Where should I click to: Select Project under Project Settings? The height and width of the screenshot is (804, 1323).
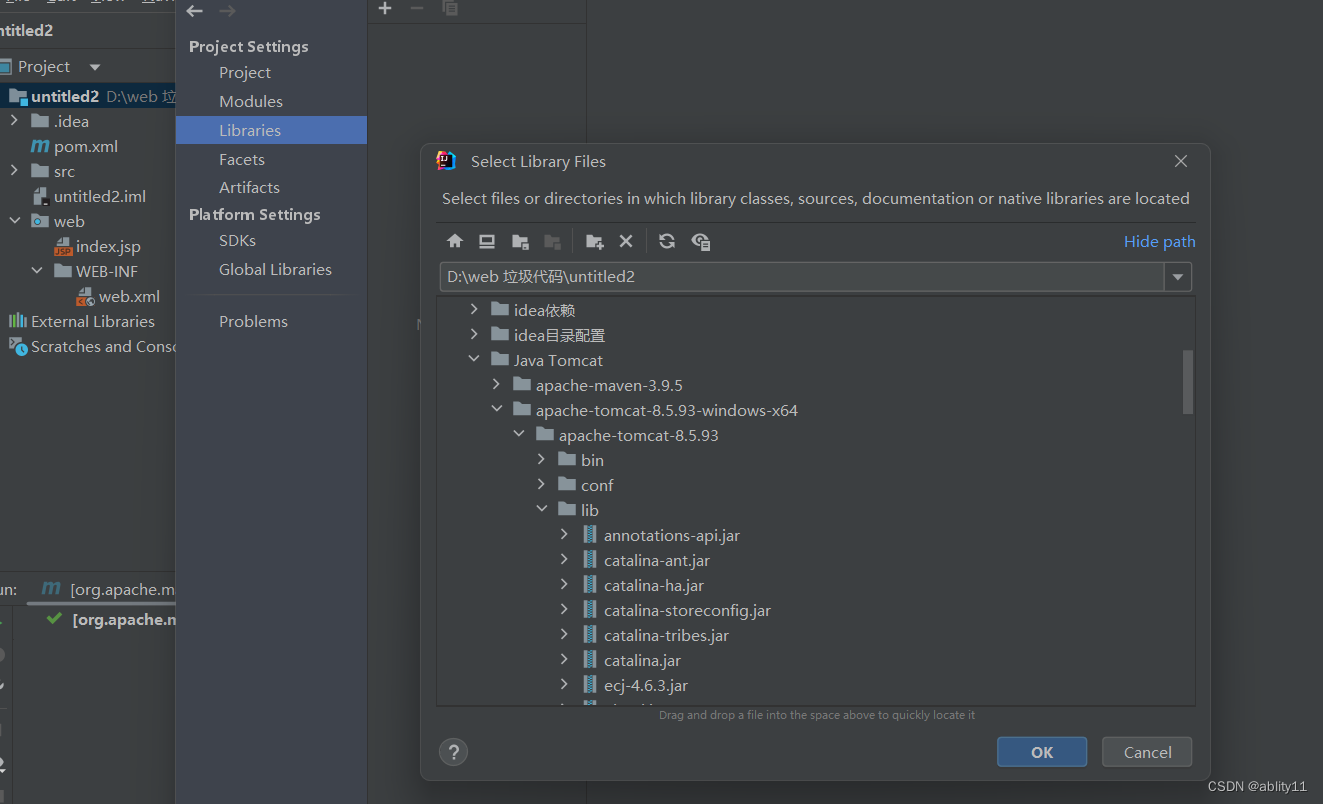pyautogui.click(x=245, y=72)
